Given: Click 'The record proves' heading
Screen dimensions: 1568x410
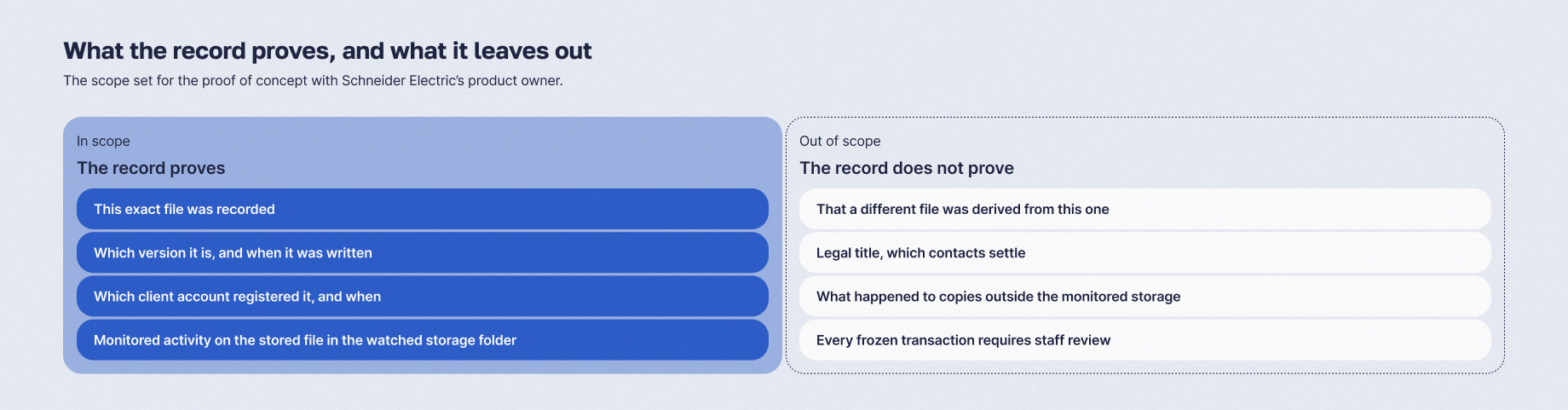Looking at the screenshot, I should [151, 168].
